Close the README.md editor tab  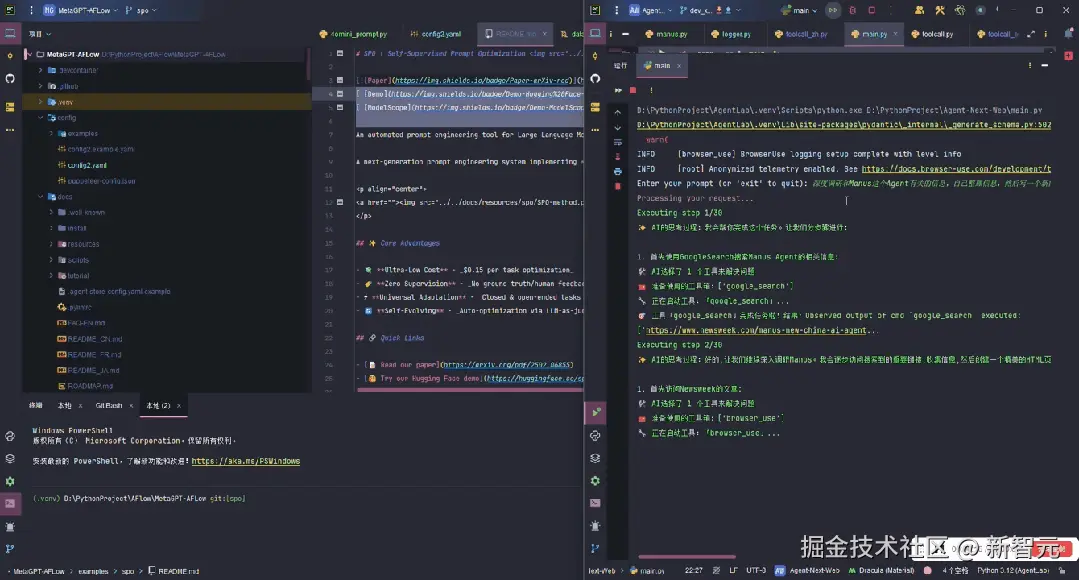pos(544,34)
